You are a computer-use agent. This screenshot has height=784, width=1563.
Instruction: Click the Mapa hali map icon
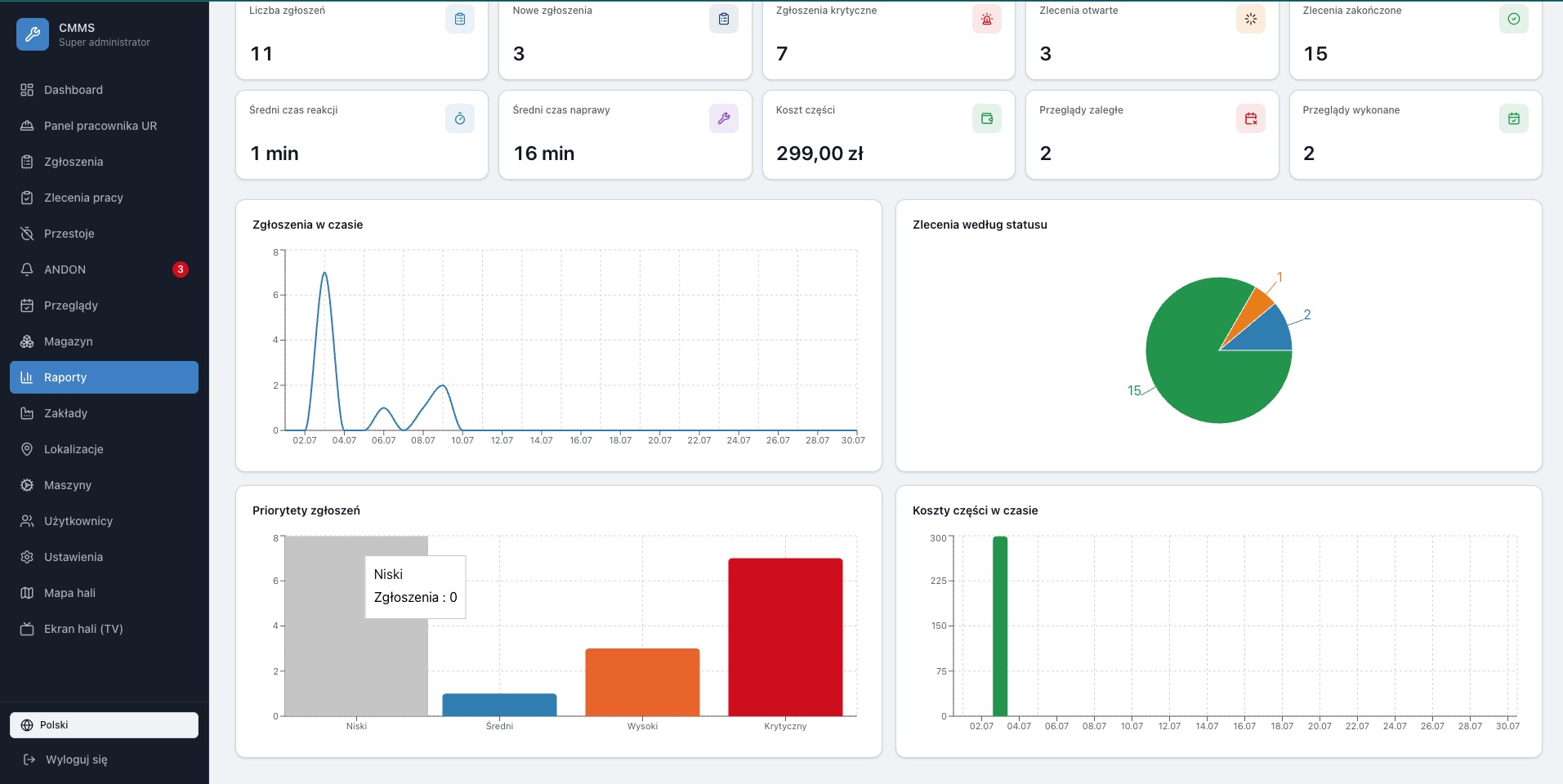point(27,593)
